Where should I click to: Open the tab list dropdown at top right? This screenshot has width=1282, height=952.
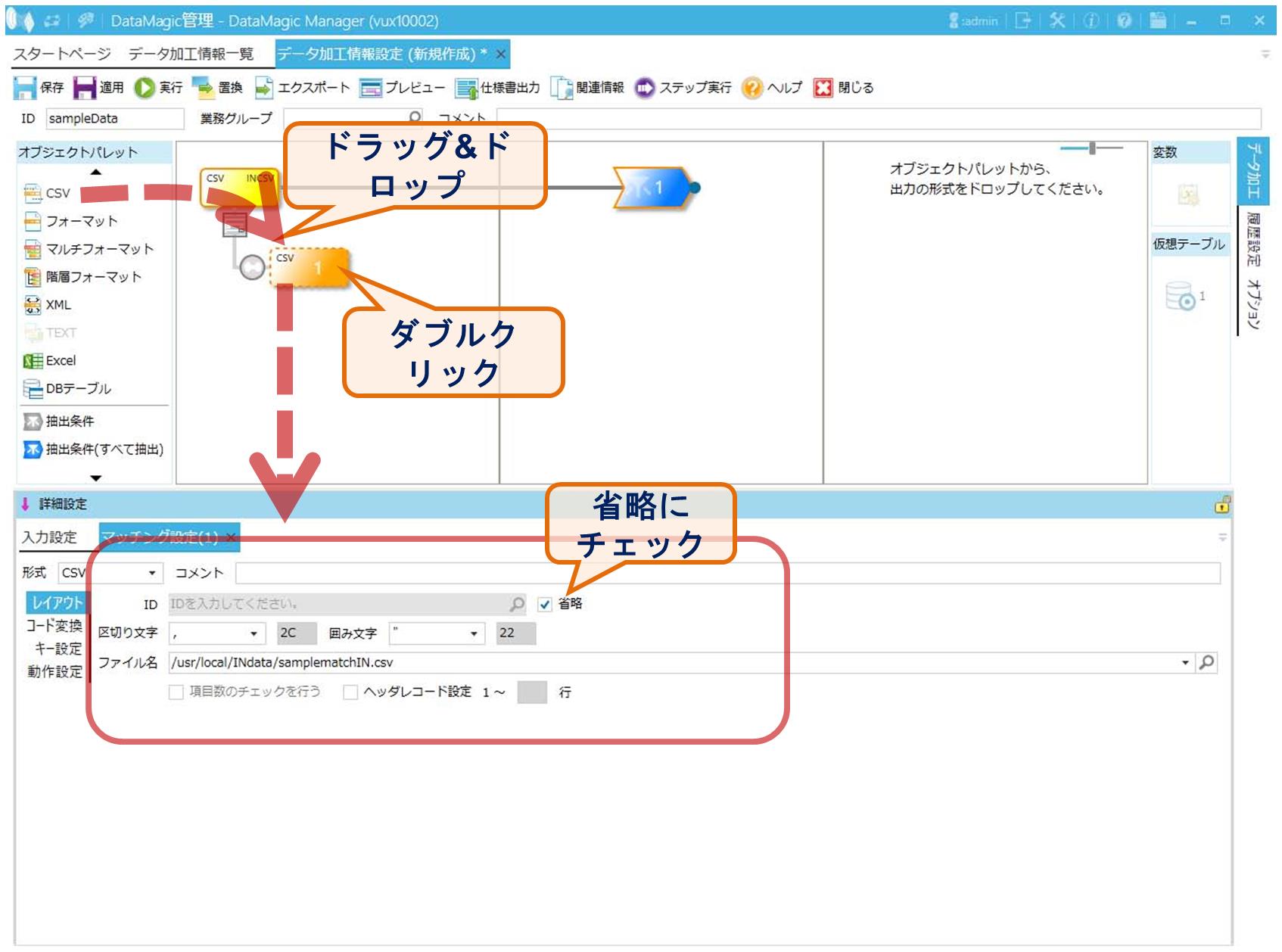1265,54
